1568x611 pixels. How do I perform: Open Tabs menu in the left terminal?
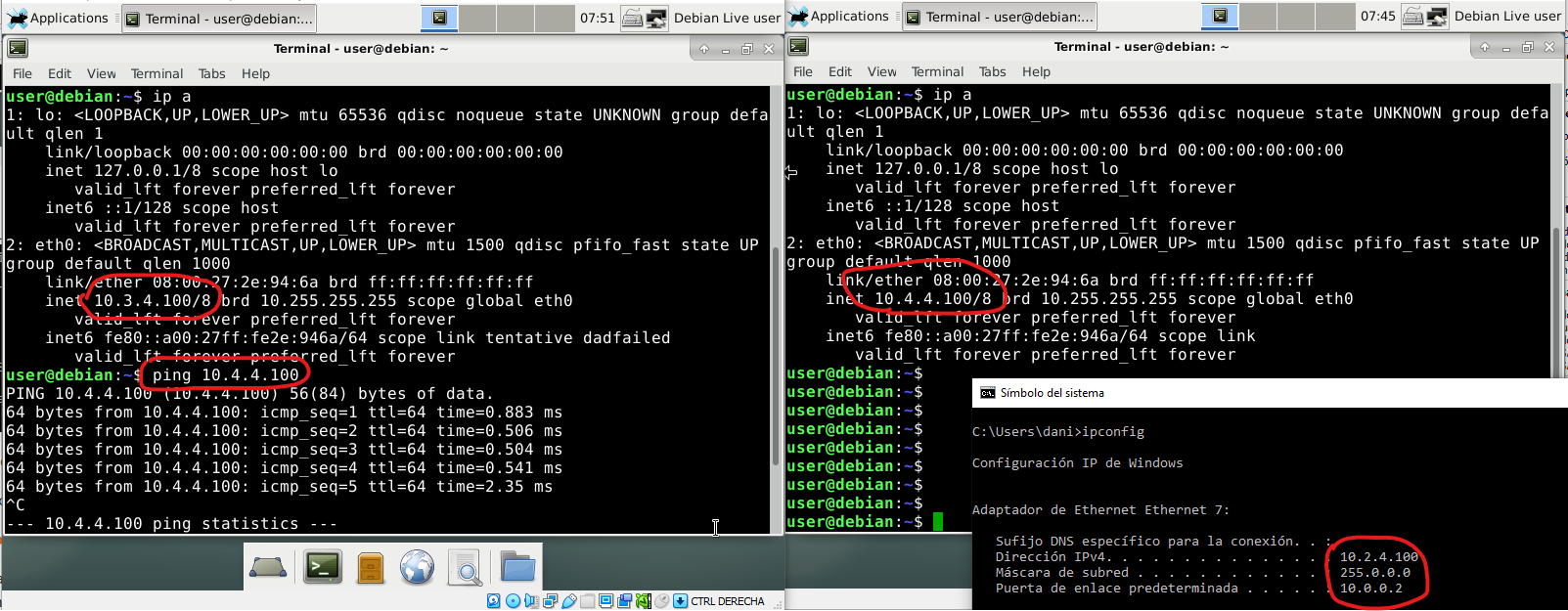click(211, 73)
